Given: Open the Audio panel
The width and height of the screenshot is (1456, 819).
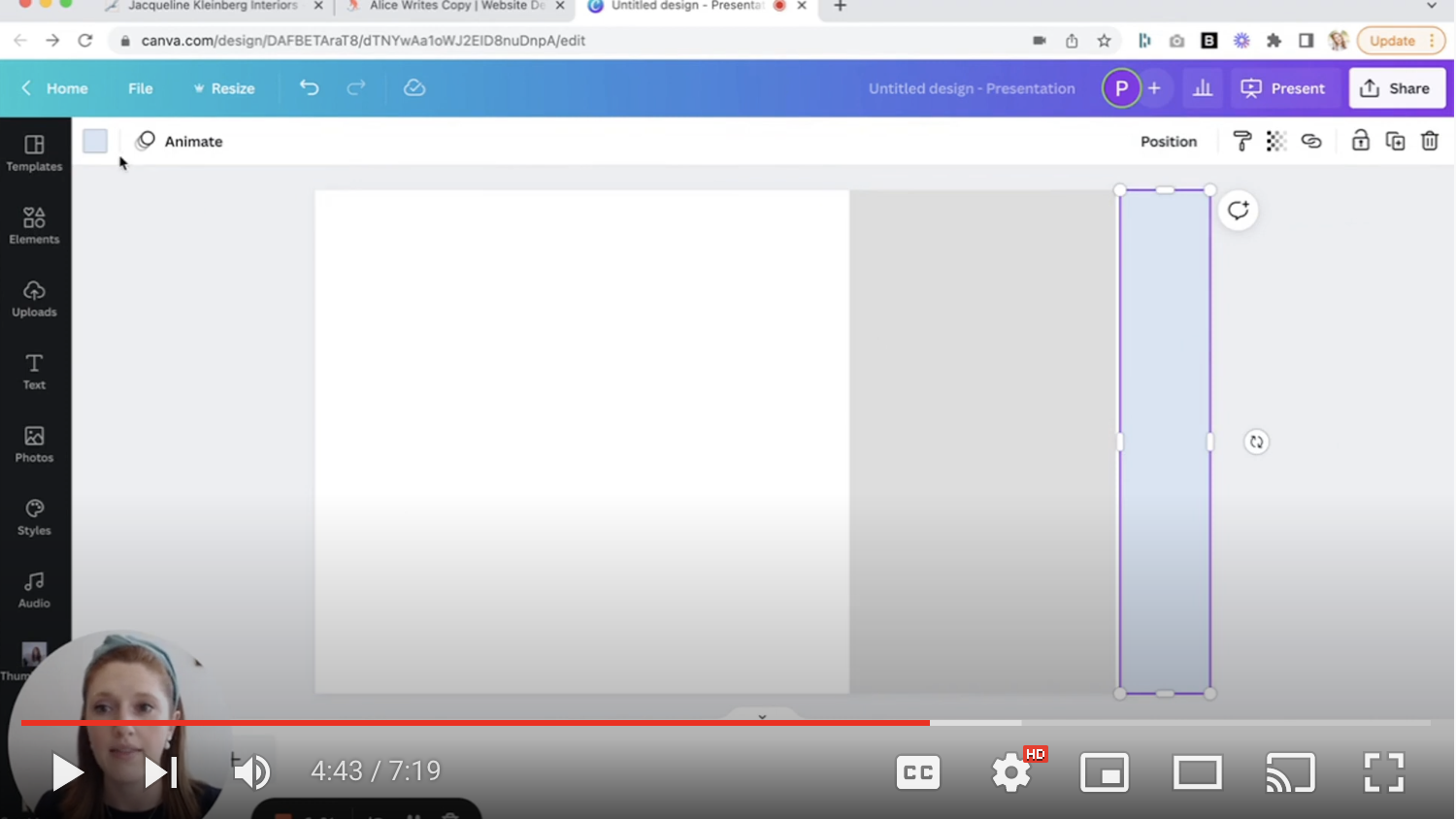Looking at the screenshot, I should 35,590.
